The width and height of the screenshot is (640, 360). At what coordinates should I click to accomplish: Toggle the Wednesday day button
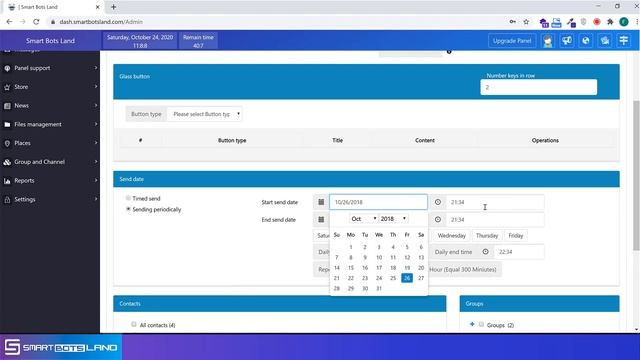tap(451, 236)
